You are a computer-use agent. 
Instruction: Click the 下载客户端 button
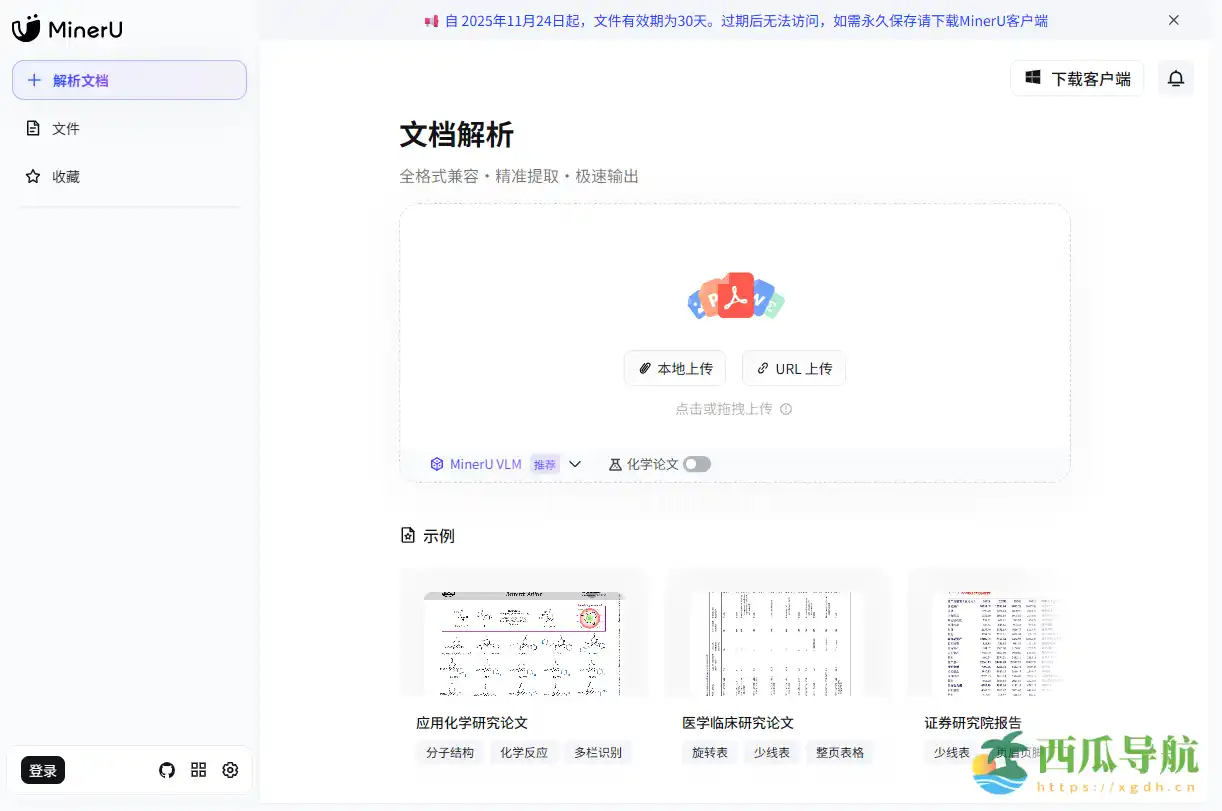tap(1077, 78)
